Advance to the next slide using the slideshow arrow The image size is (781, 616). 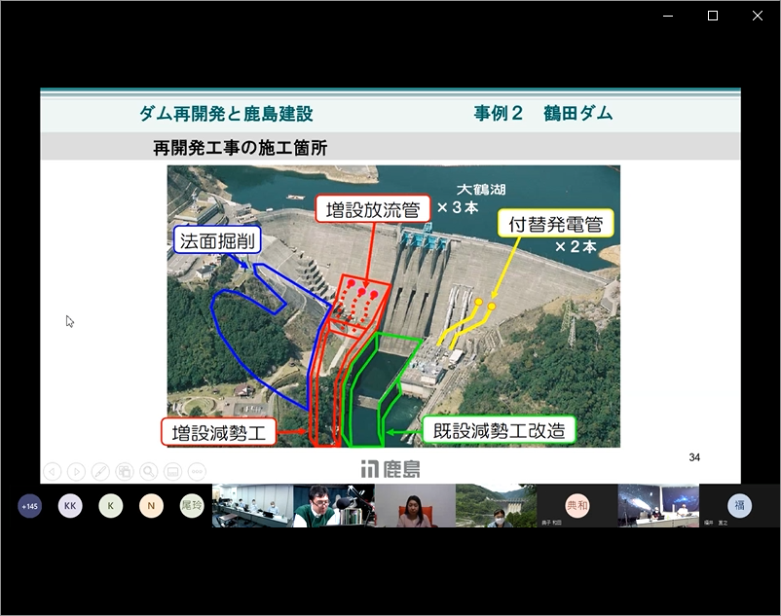click(x=76, y=470)
